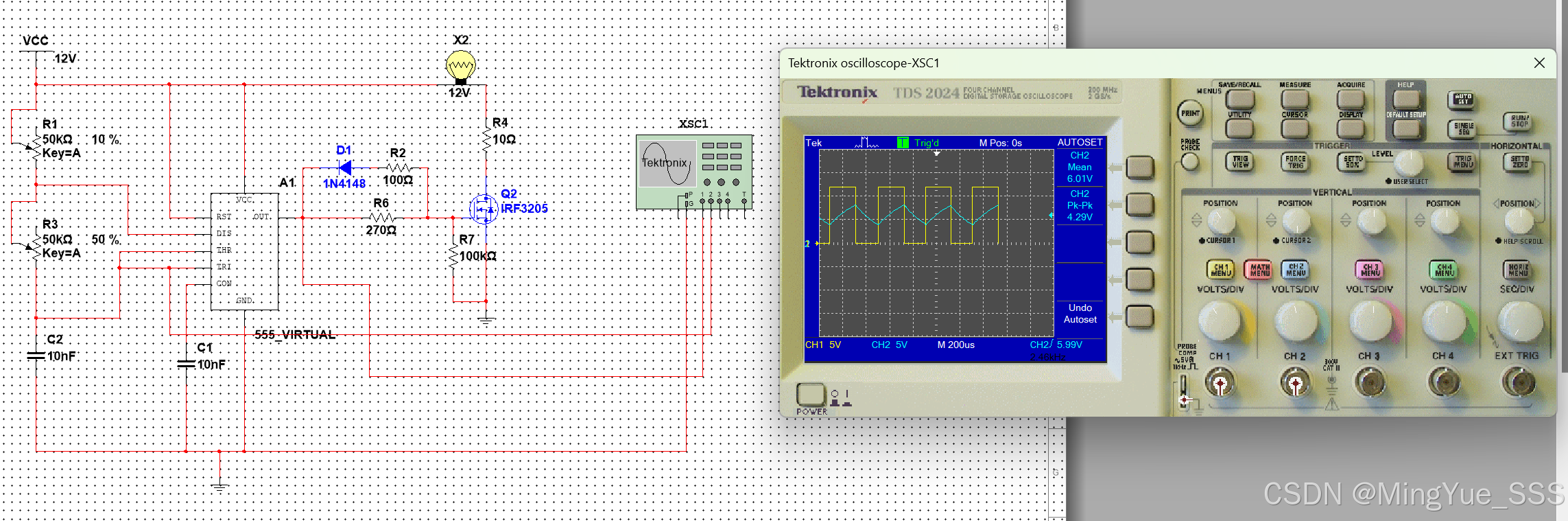Image resolution: width=1568 pixels, height=521 pixels.
Task: Click the CH2 vertical POSITION knob
Action: tap(1296, 222)
